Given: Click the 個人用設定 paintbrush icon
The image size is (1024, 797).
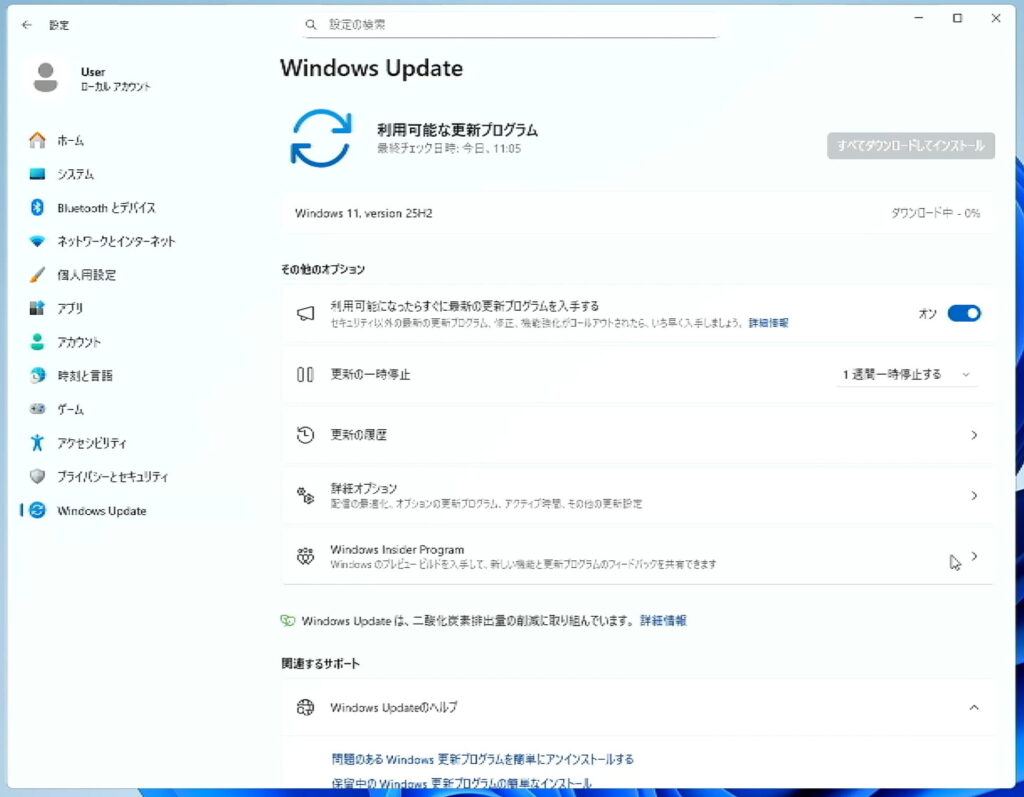Looking at the screenshot, I should (x=38, y=275).
